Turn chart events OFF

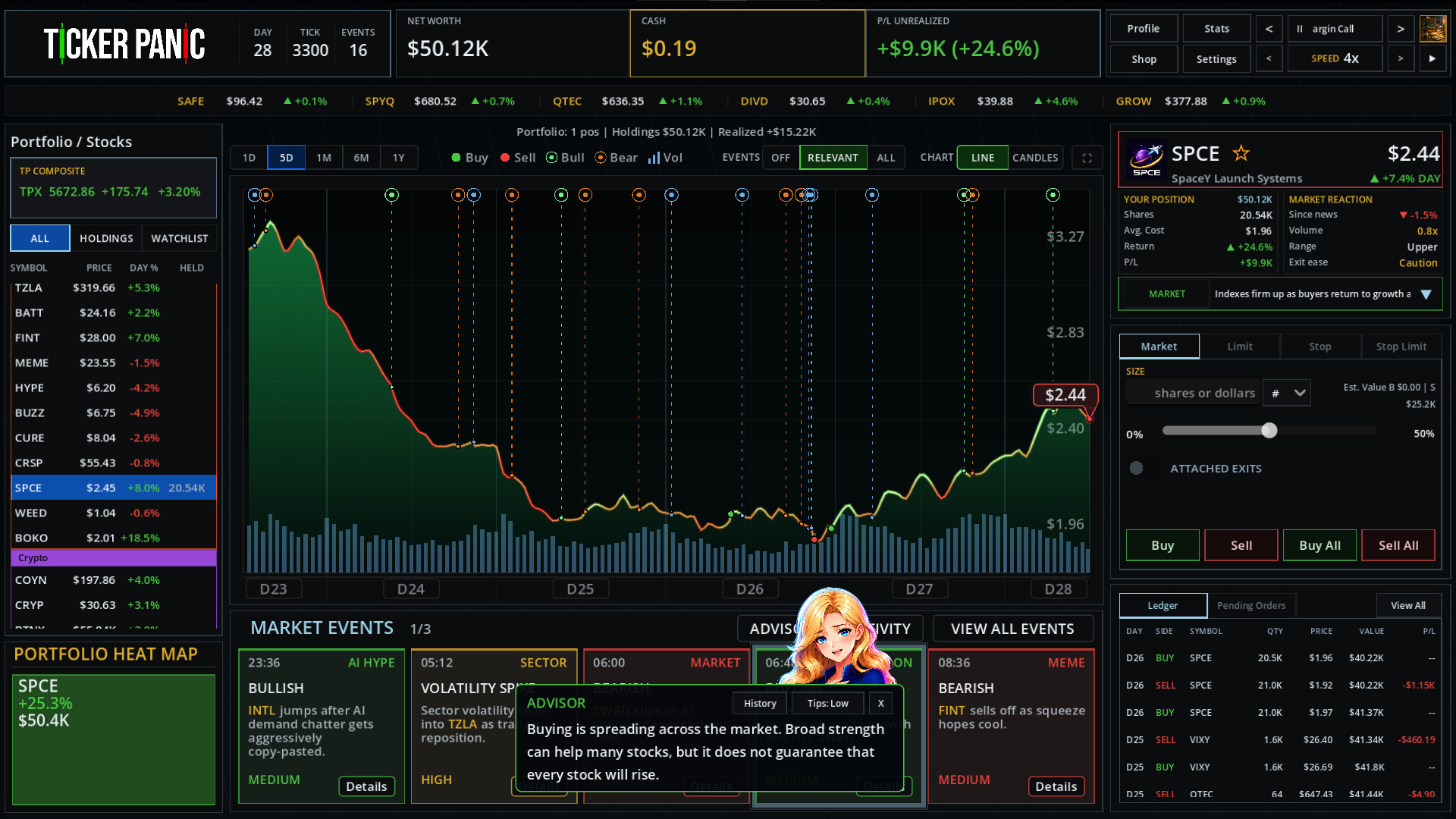pos(780,158)
